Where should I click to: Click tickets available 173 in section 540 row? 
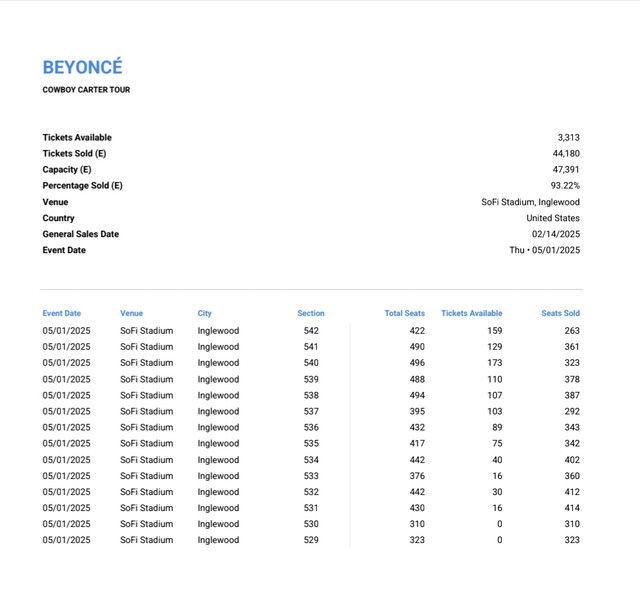point(495,363)
